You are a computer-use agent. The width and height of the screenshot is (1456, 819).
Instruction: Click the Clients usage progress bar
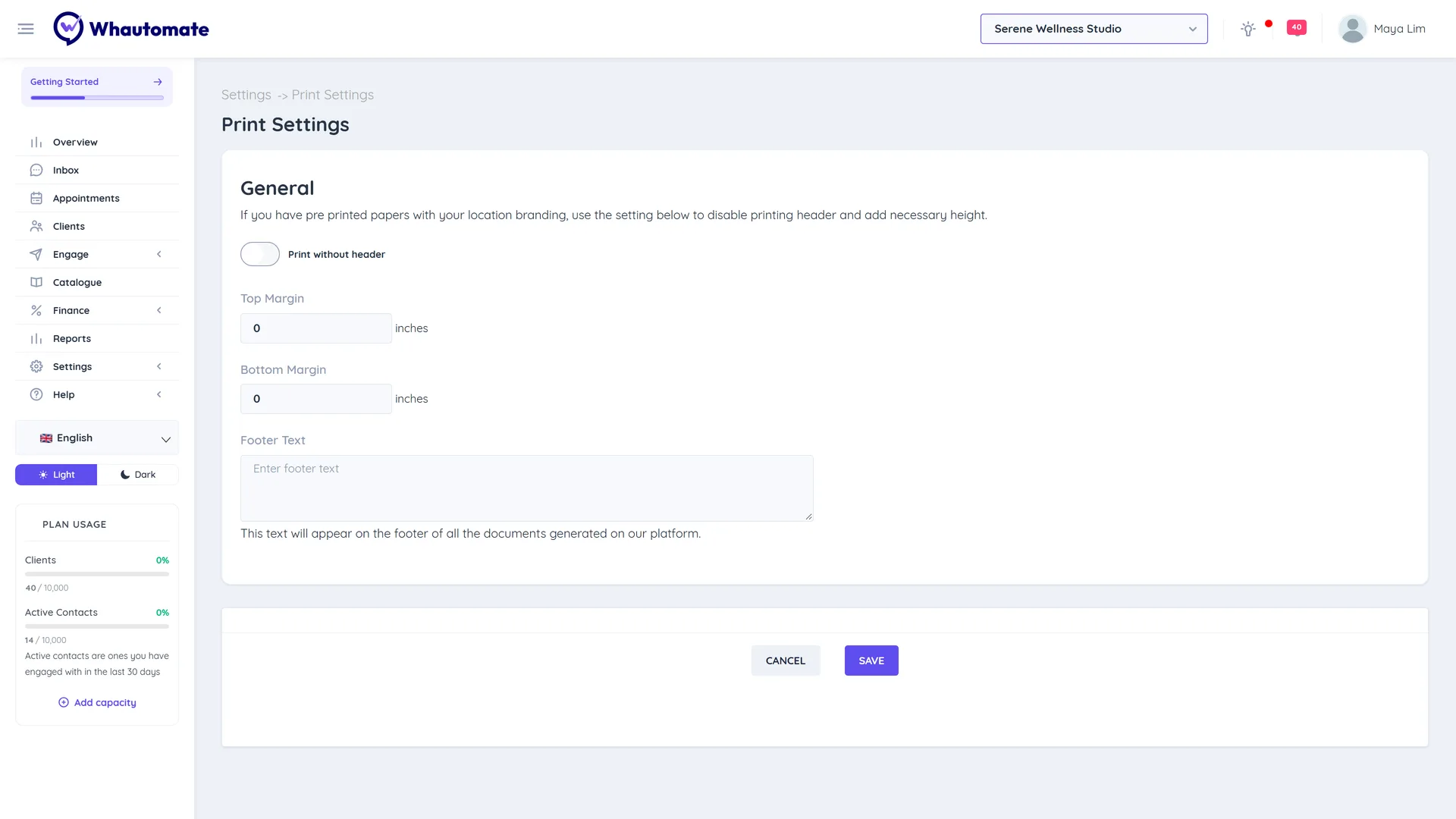point(97,574)
